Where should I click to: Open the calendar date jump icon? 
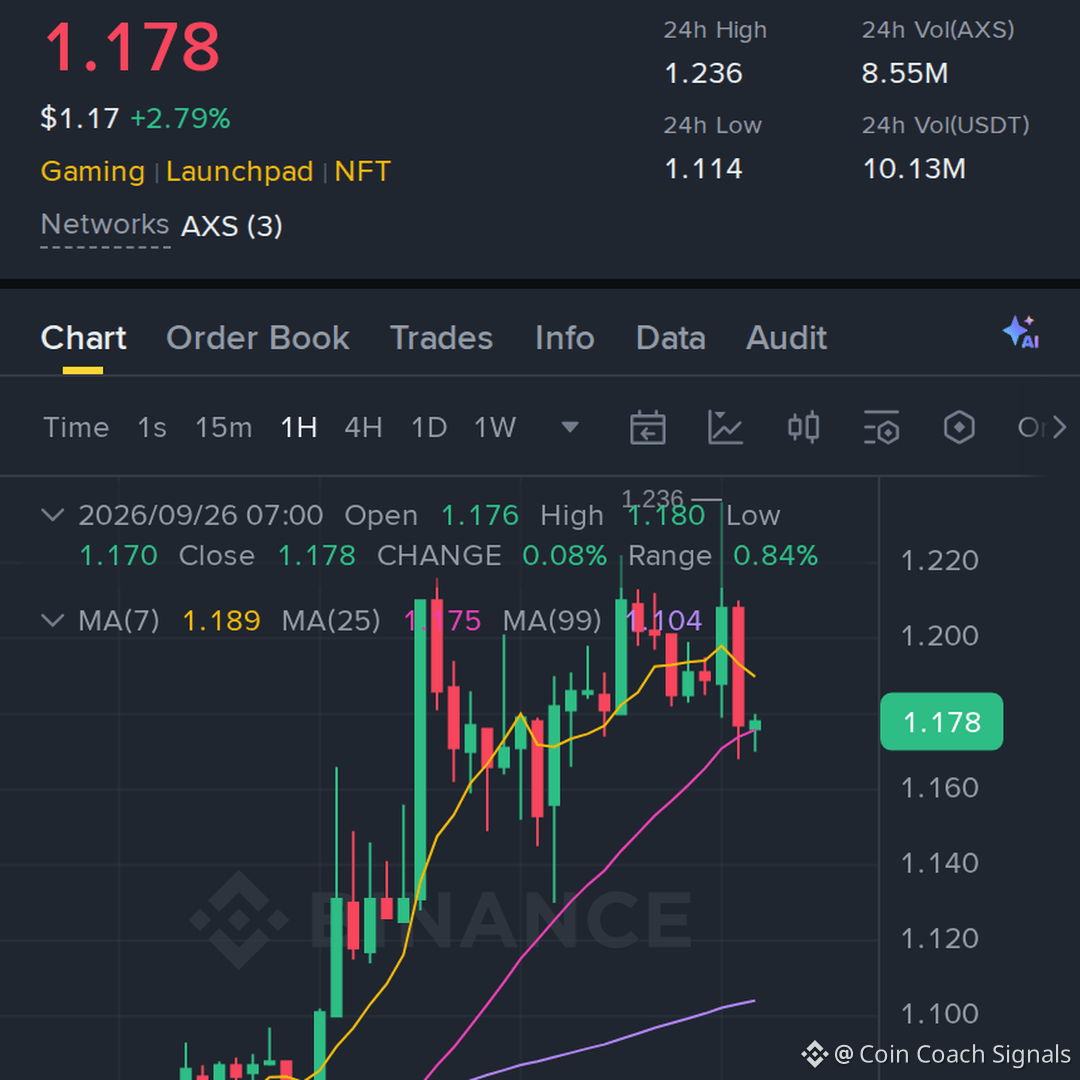pos(647,428)
